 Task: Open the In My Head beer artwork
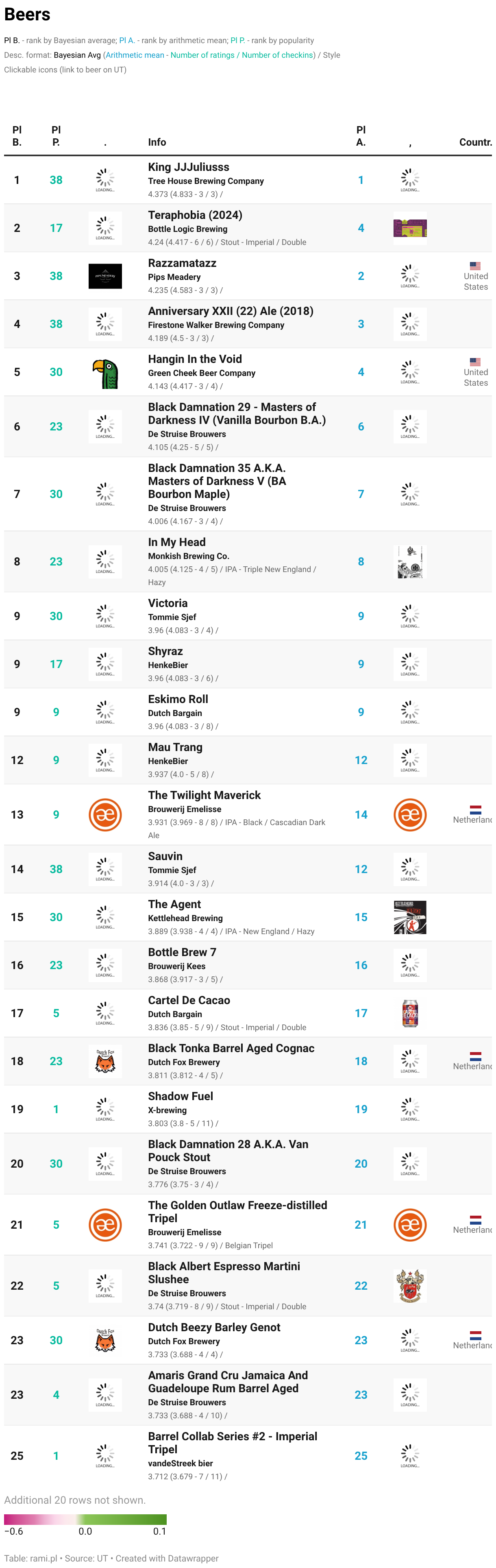tap(410, 562)
